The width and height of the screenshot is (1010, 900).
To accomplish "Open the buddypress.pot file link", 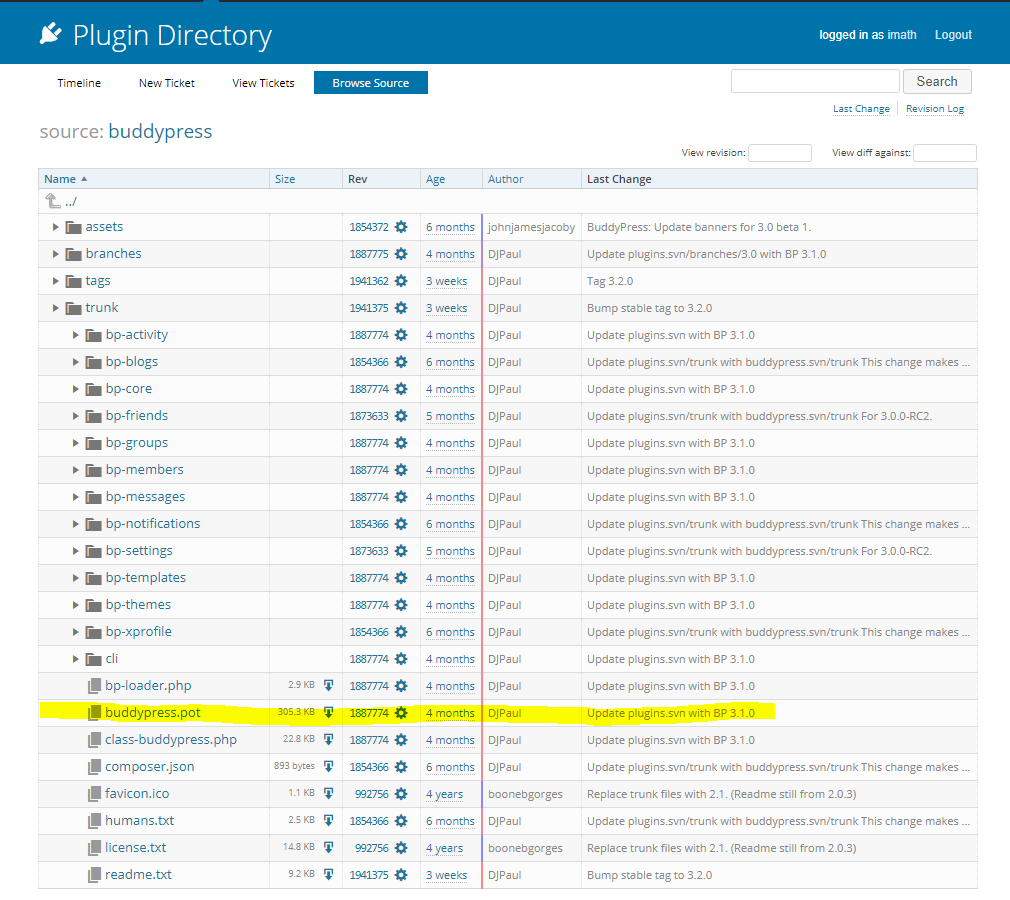I will click(153, 713).
